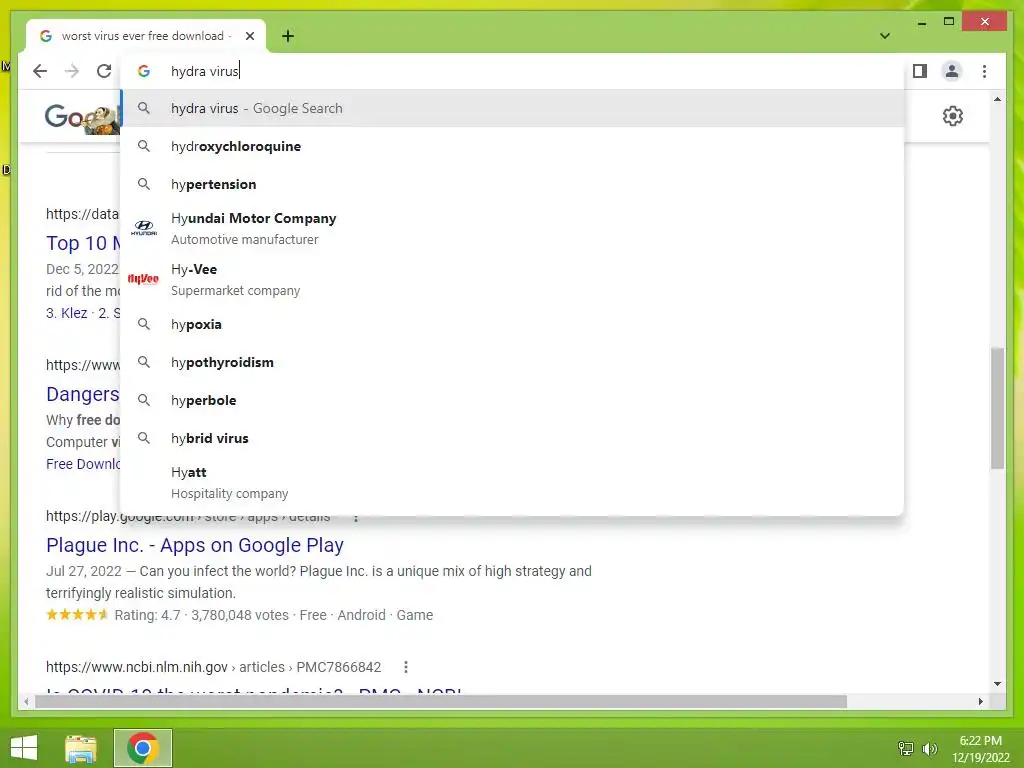Open the Chrome profile avatar
The image size is (1024, 768).
click(x=952, y=71)
